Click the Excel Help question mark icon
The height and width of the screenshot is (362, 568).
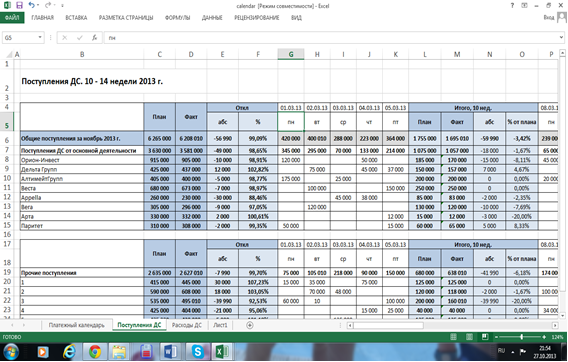[512, 5]
